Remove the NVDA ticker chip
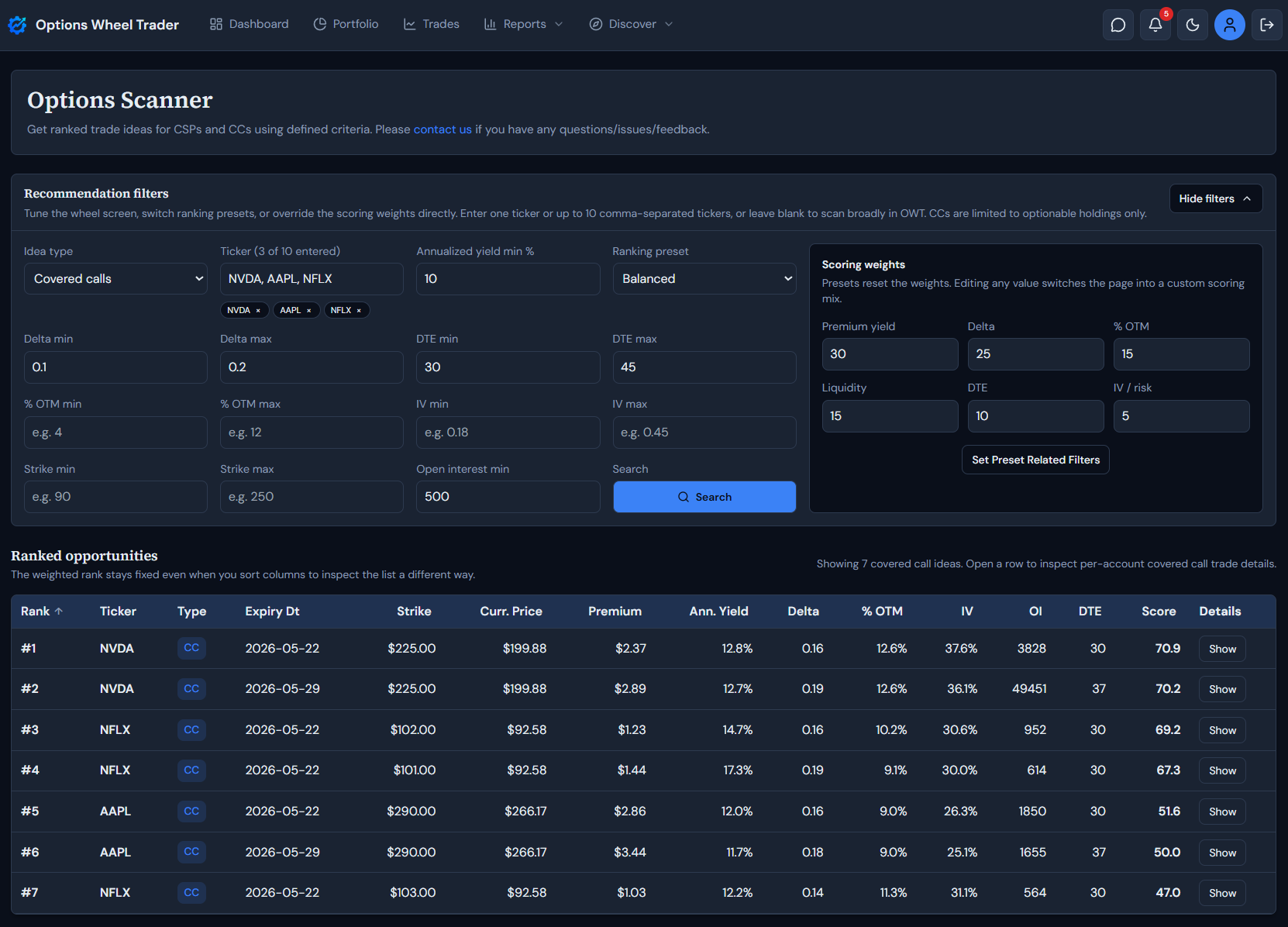Image resolution: width=1288 pixels, height=927 pixels. pyautogui.click(x=258, y=311)
